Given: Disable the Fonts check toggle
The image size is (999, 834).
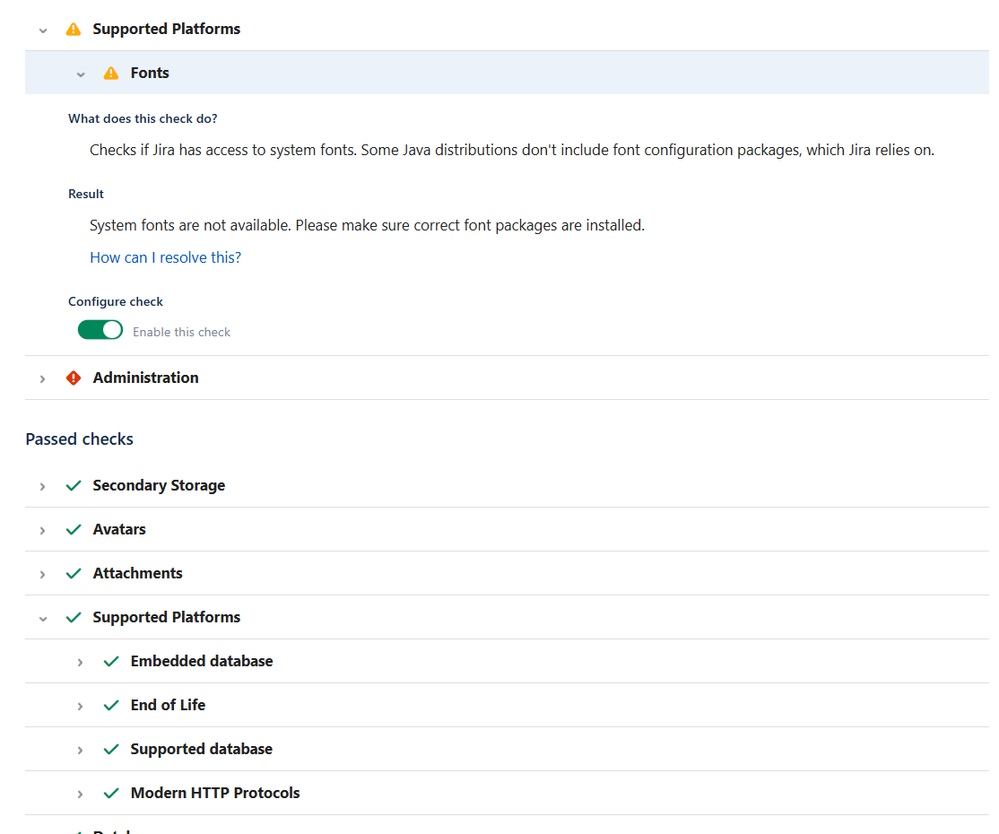Looking at the screenshot, I should point(100,329).
